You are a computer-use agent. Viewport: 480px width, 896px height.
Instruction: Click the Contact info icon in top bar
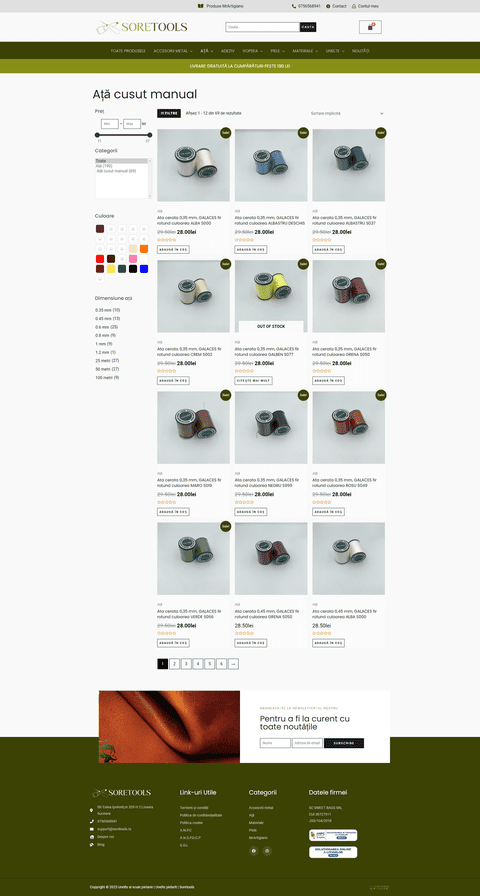coord(328,6)
